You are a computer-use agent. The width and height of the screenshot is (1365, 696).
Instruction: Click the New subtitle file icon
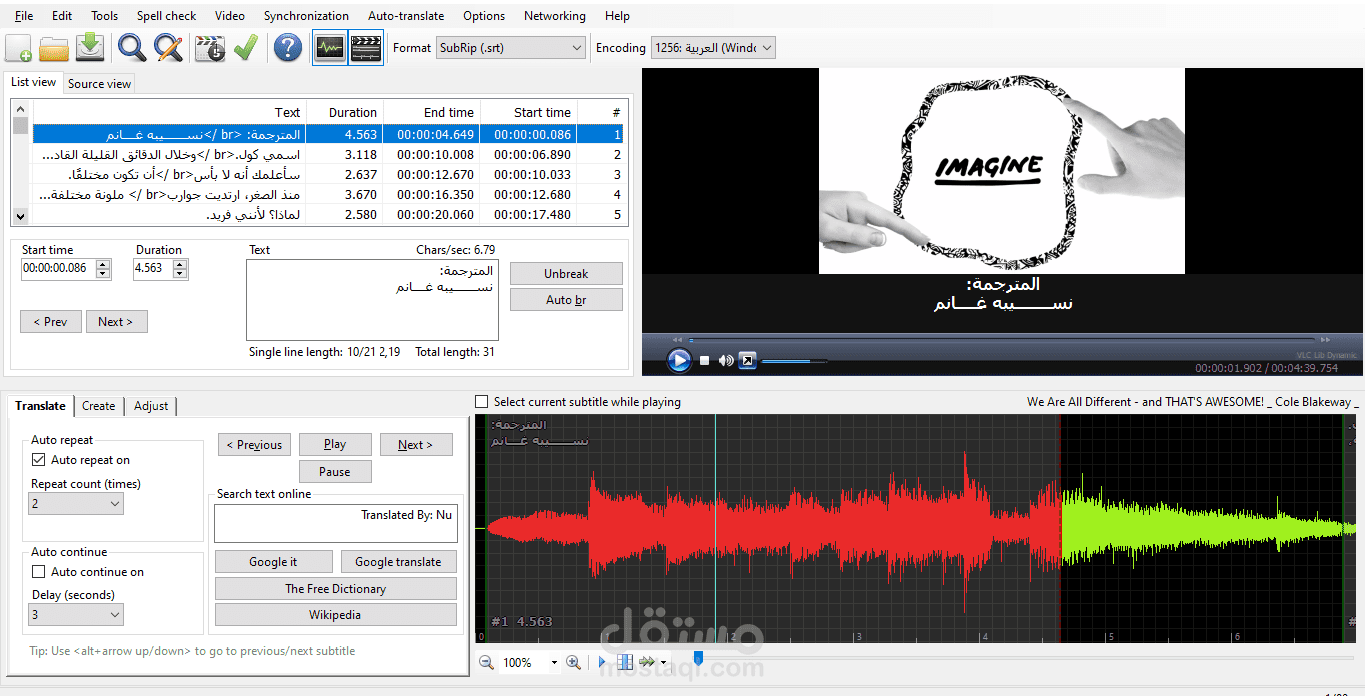(18, 47)
